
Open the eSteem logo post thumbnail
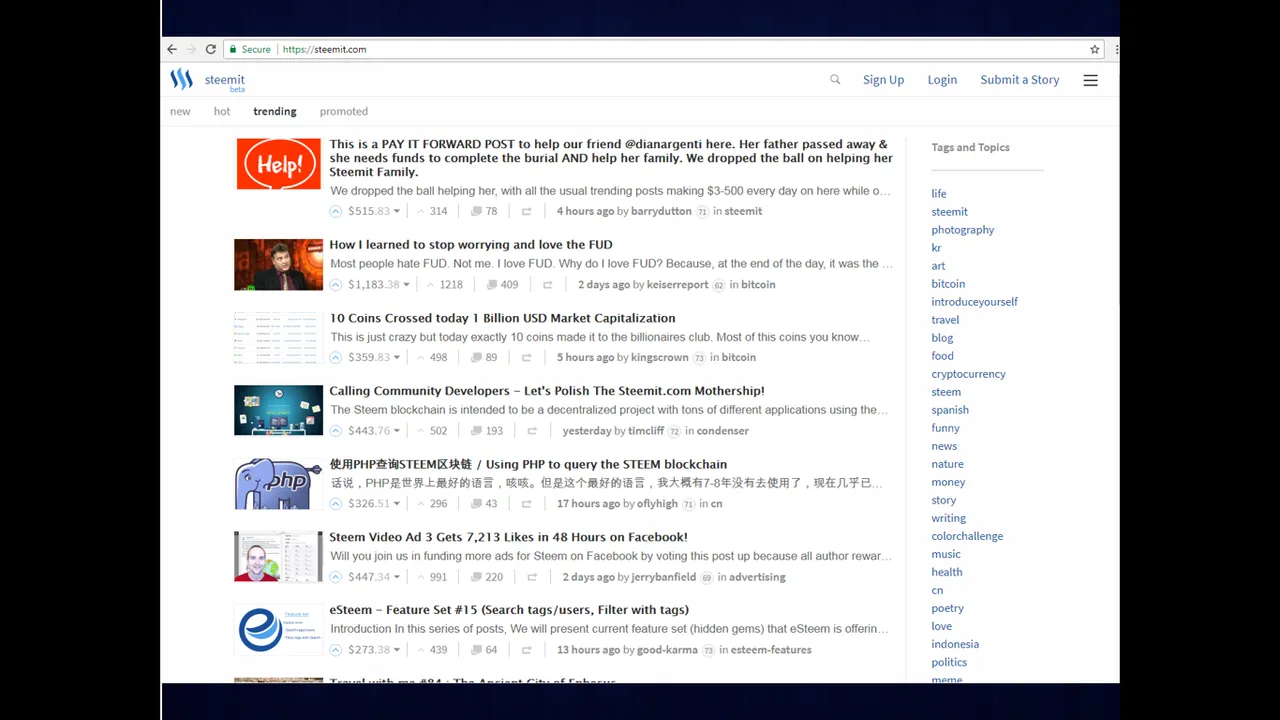click(x=279, y=630)
